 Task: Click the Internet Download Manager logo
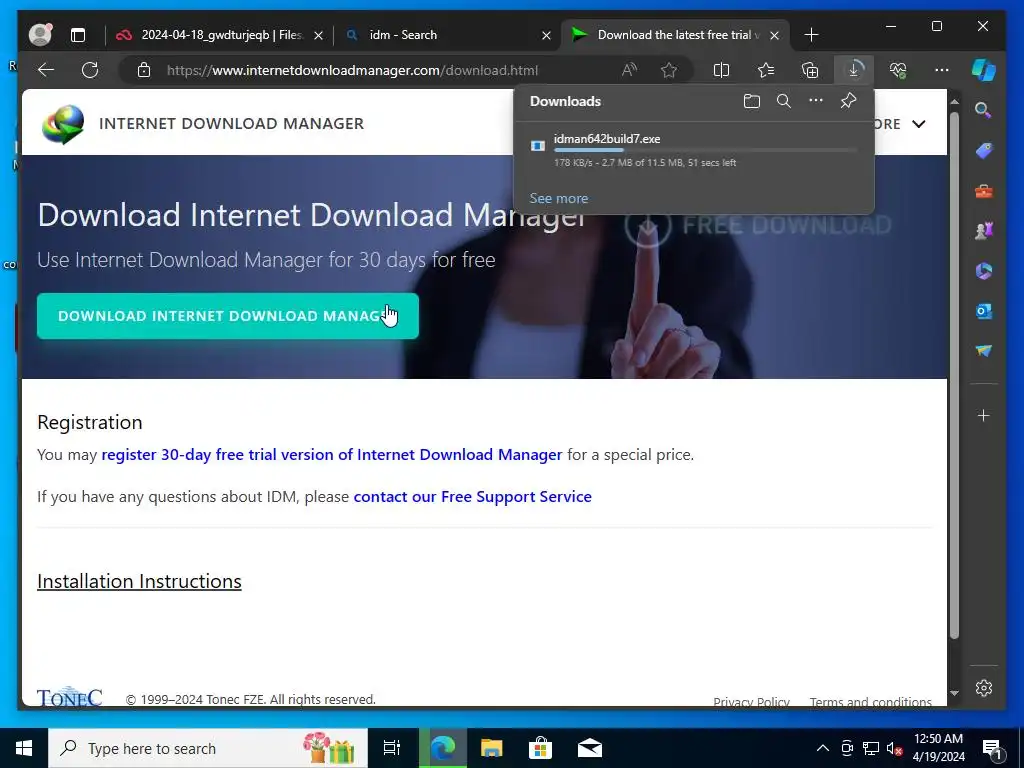click(63, 123)
